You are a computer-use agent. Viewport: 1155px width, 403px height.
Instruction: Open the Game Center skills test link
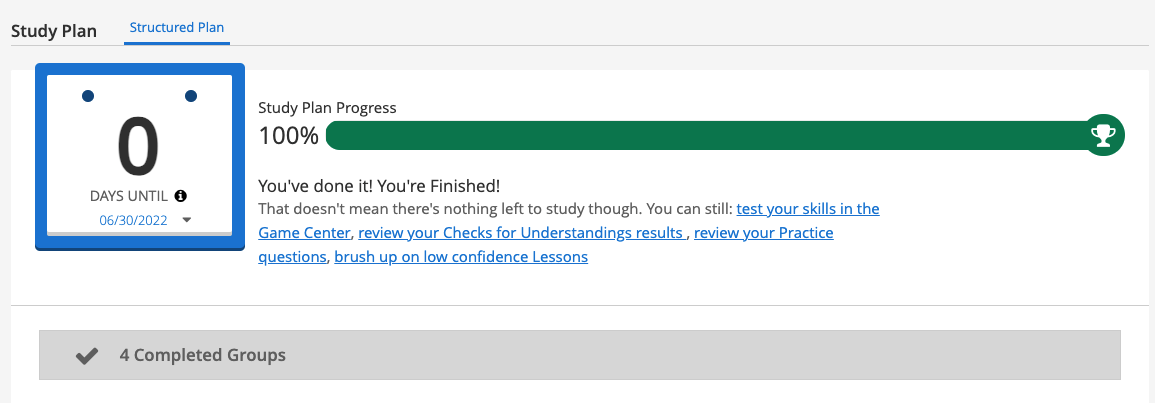[x=808, y=209]
